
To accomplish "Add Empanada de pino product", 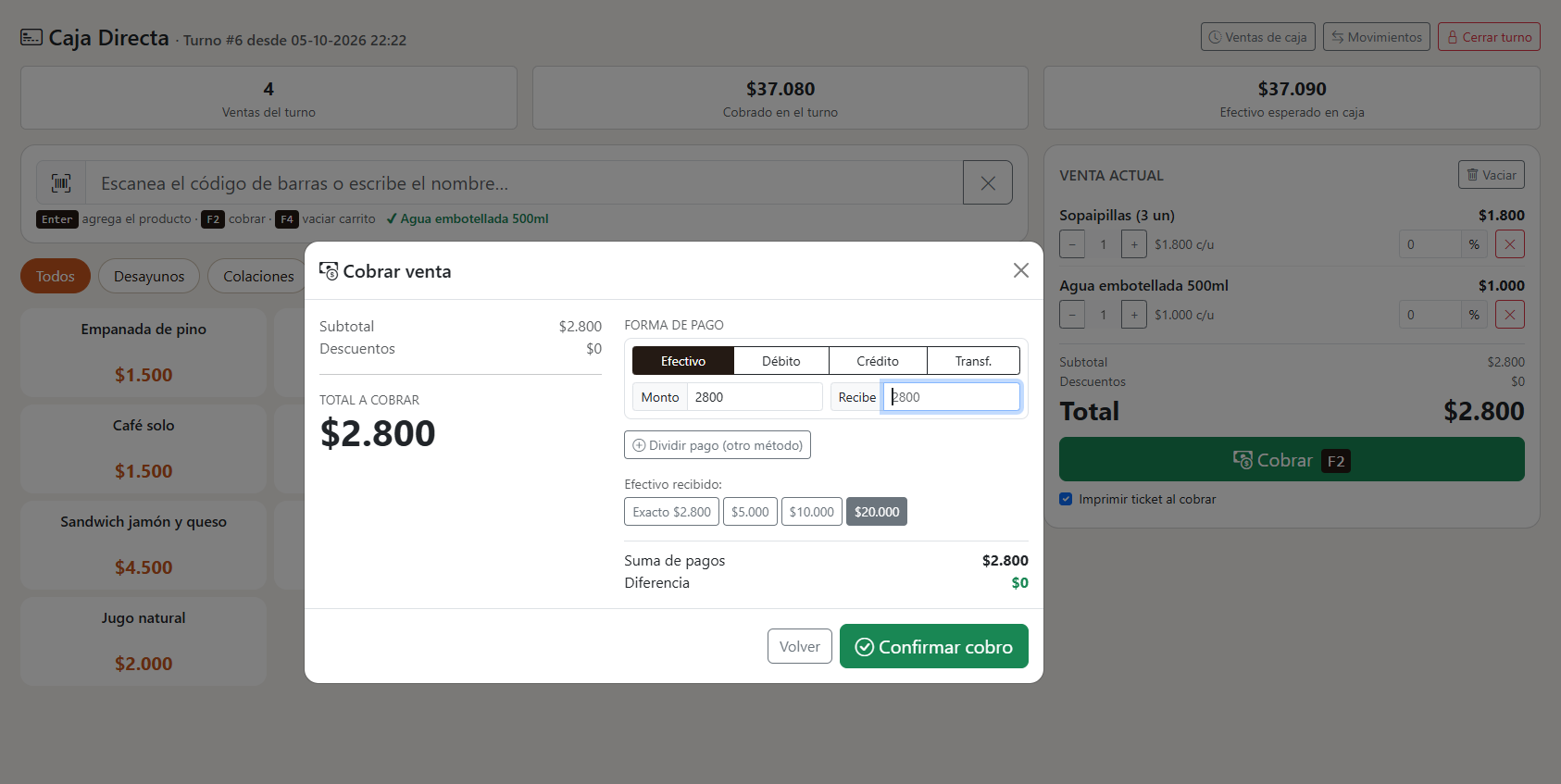I will pos(144,353).
